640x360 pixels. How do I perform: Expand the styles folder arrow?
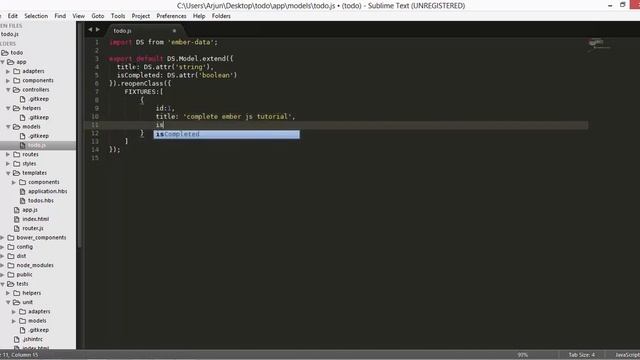[8, 164]
